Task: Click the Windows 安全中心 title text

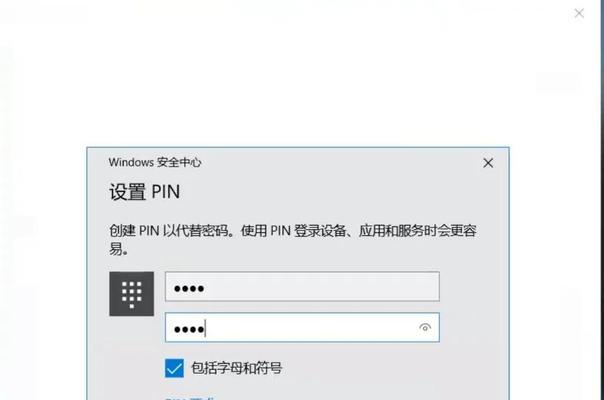Action: 155,162
